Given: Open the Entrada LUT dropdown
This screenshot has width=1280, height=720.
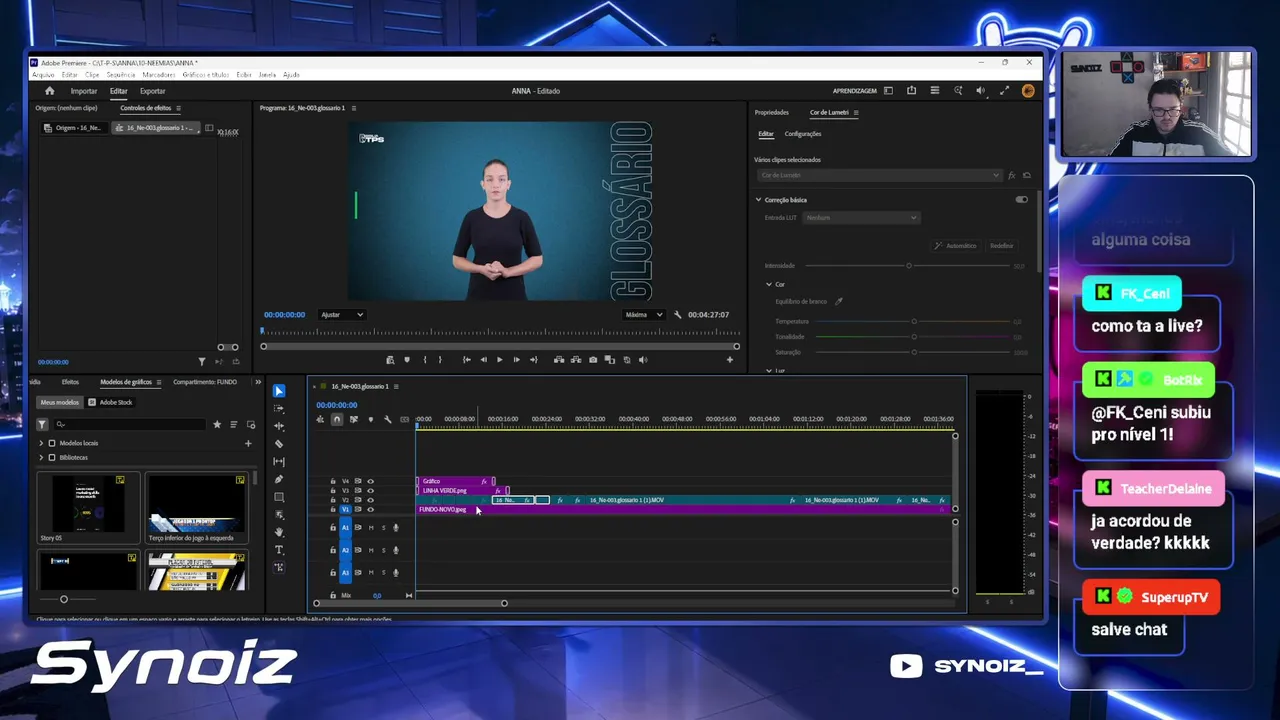Looking at the screenshot, I should click(861, 218).
